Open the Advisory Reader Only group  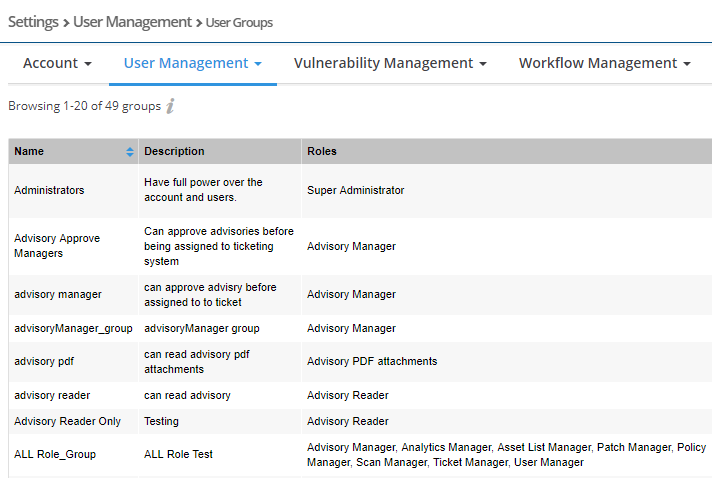(x=67, y=421)
